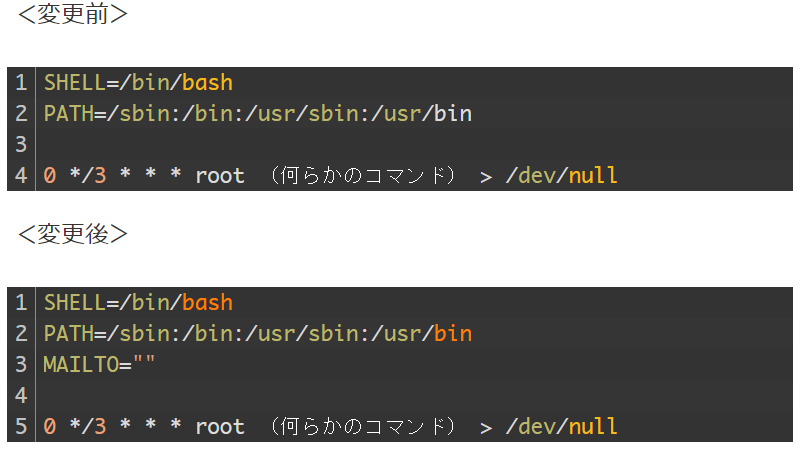This screenshot has height=453, width=811.
Task: Click the word root in the 変更後 cron line
Action: point(219,427)
